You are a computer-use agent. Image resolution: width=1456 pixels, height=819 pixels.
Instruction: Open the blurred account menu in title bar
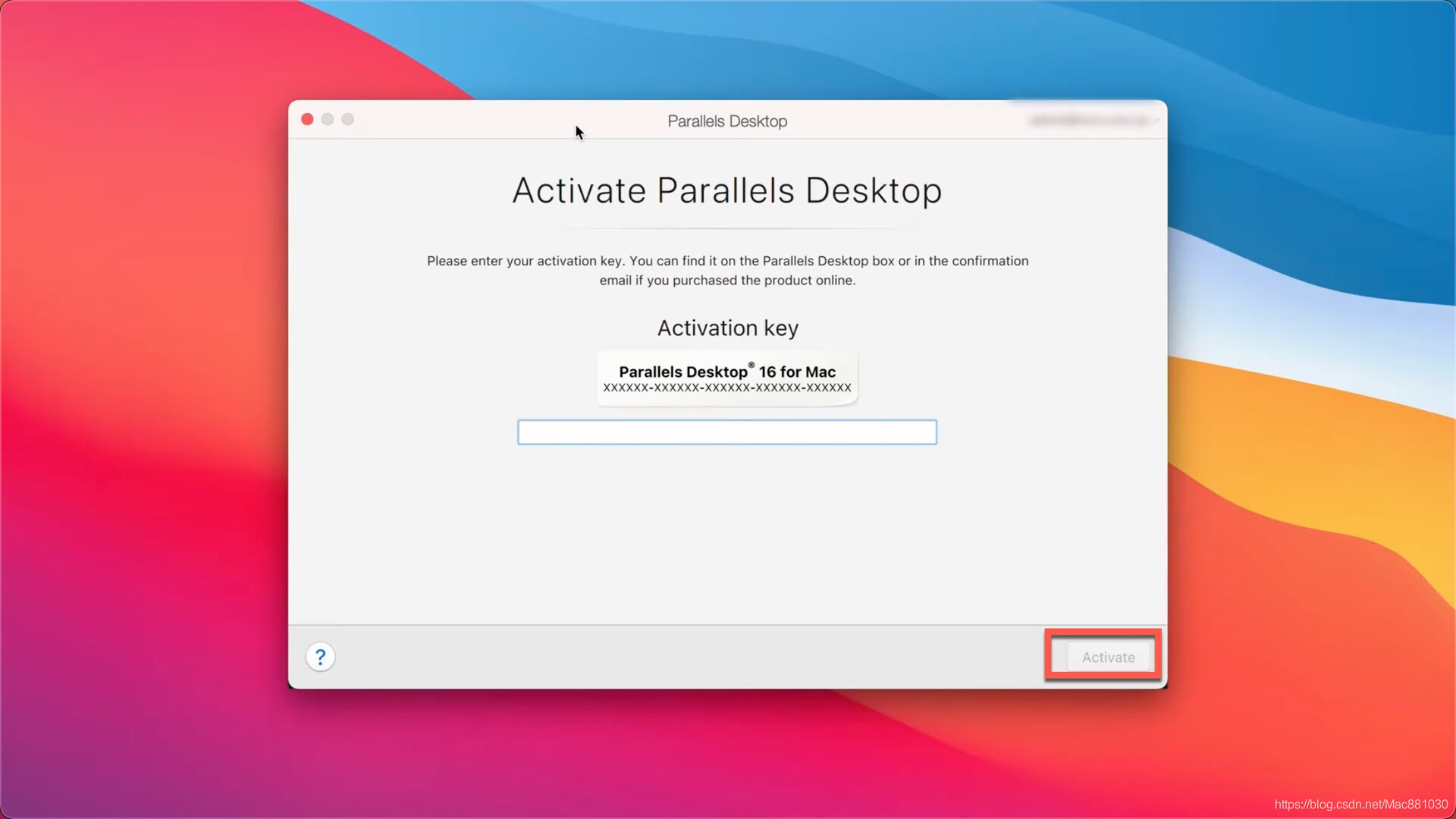[1089, 121]
